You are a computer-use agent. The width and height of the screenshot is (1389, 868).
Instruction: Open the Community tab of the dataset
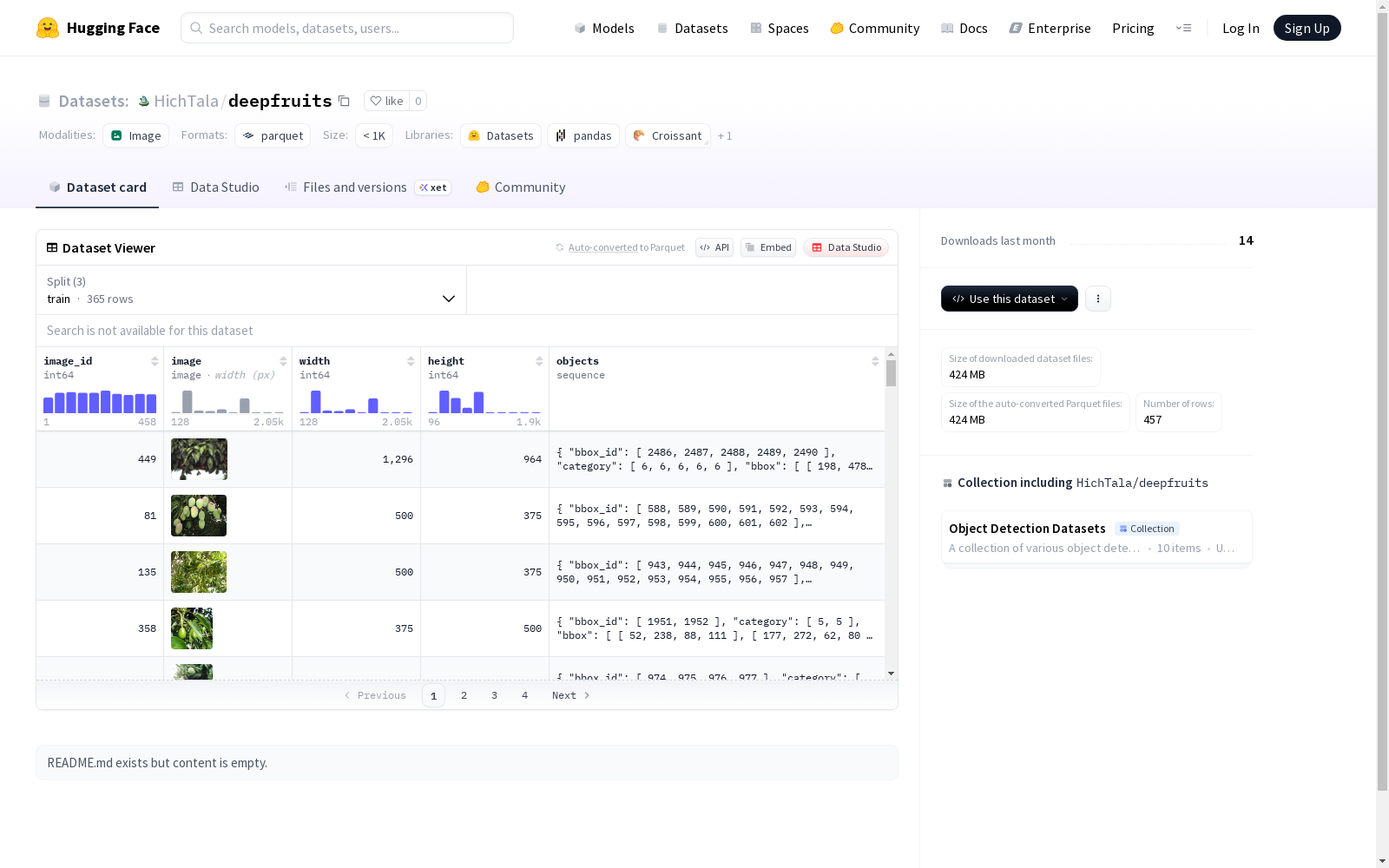[520, 187]
